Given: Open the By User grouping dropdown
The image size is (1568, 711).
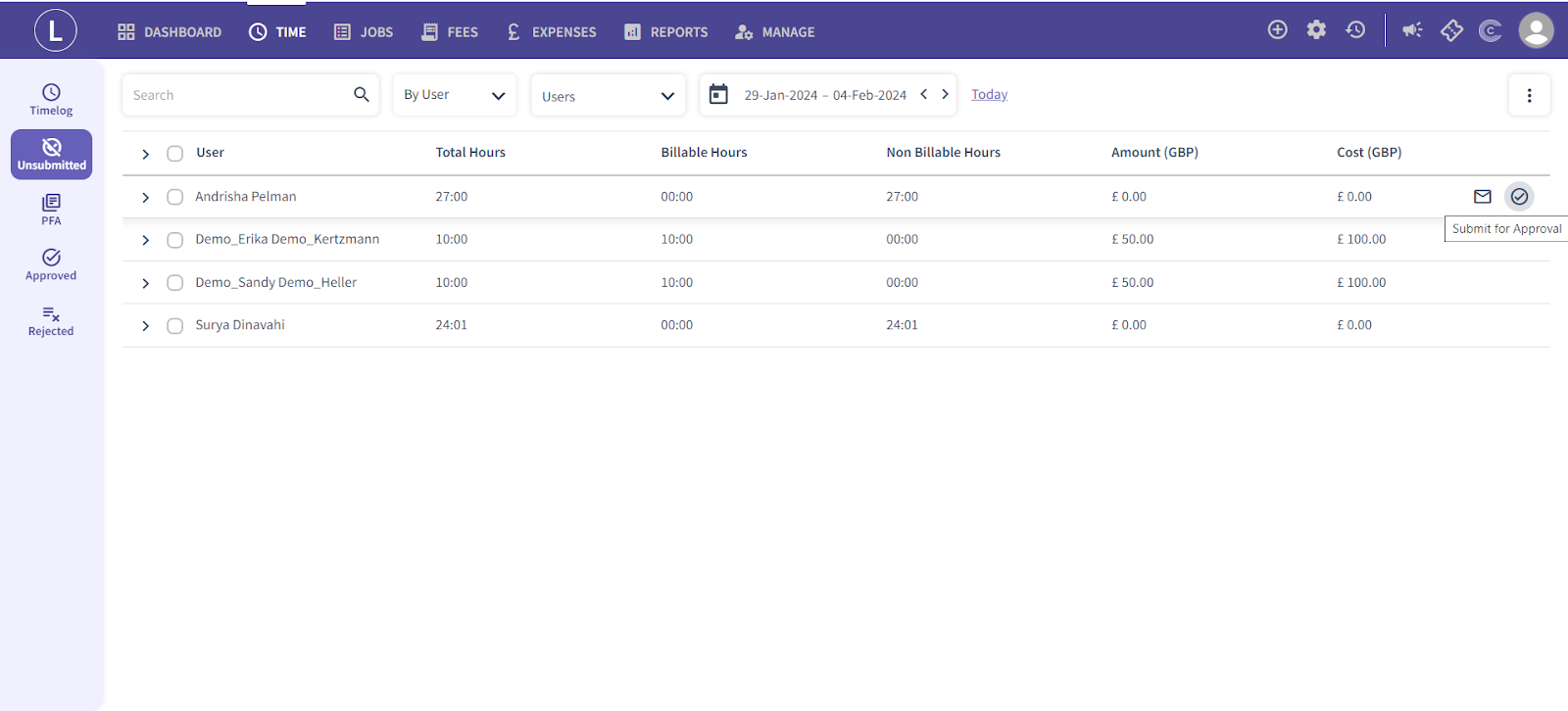Looking at the screenshot, I should tap(455, 95).
